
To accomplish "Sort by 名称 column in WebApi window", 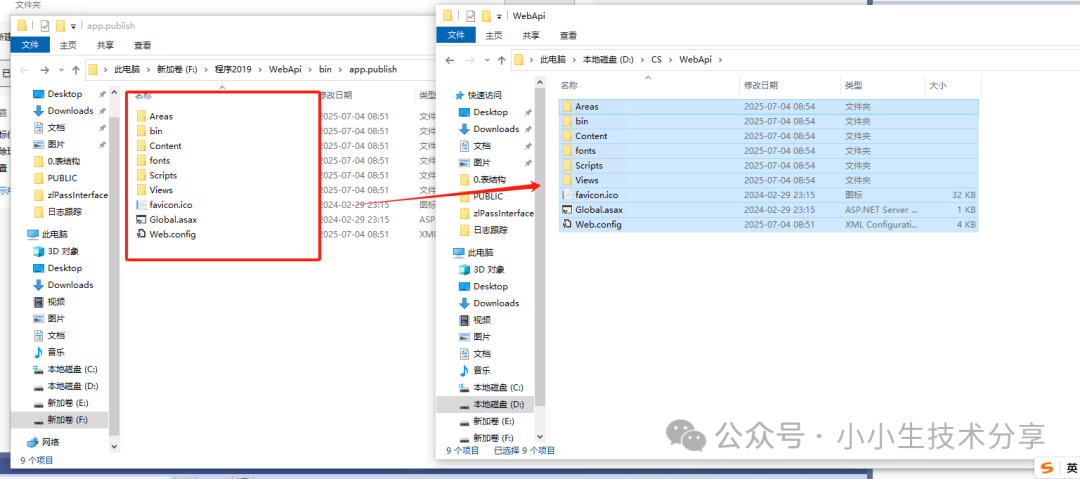I will pyautogui.click(x=569, y=85).
